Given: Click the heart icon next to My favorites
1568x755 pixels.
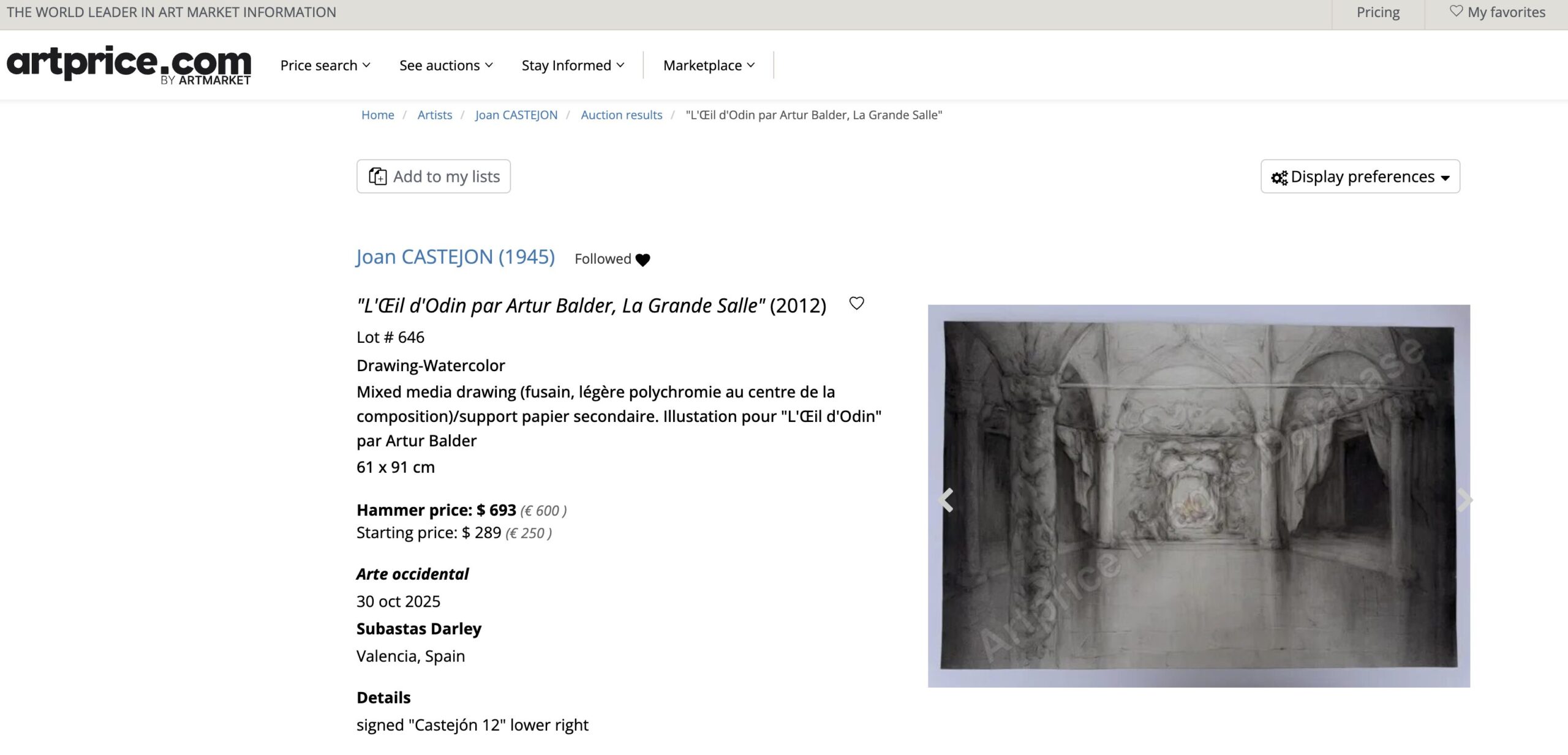Looking at the screenshot, I should click(1458, 12).
